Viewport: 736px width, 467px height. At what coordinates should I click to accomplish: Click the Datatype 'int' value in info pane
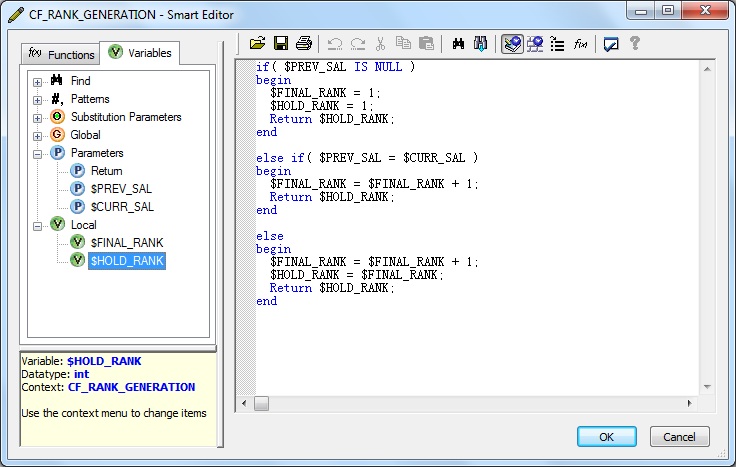tap(81, 374)
